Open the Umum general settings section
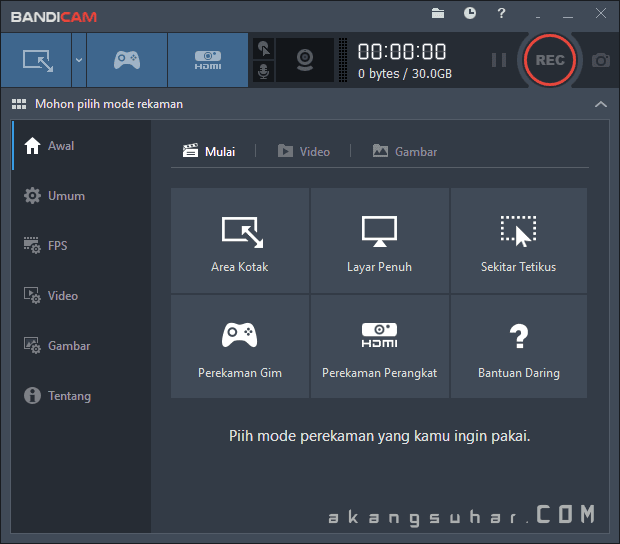The height and width of the screenshot is (544, 620). pyautogui.click(x=81, y=196)
